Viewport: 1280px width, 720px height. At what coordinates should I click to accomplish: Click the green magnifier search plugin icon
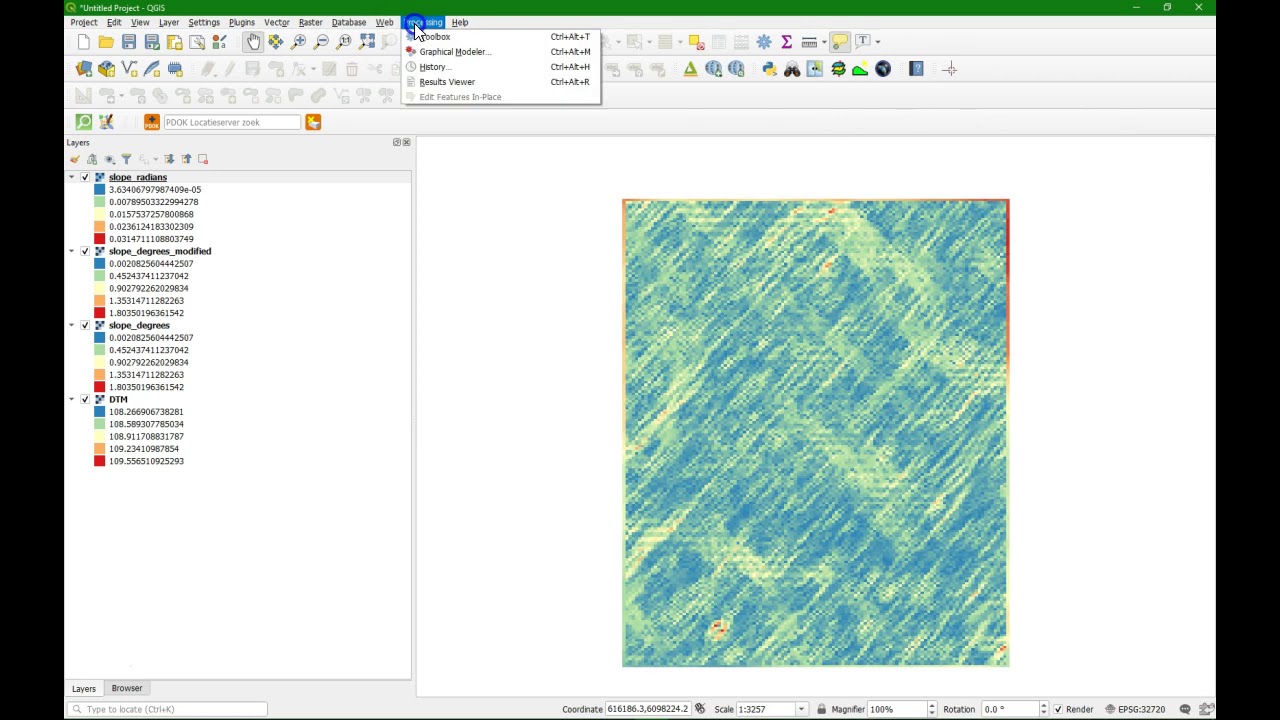84,122
